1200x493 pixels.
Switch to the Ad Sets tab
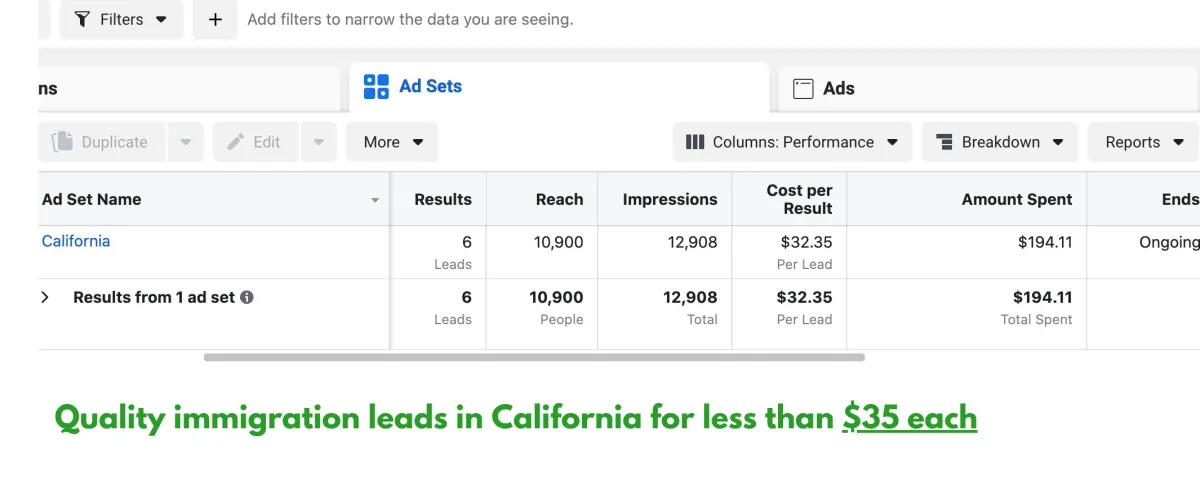tap(430, 87)
